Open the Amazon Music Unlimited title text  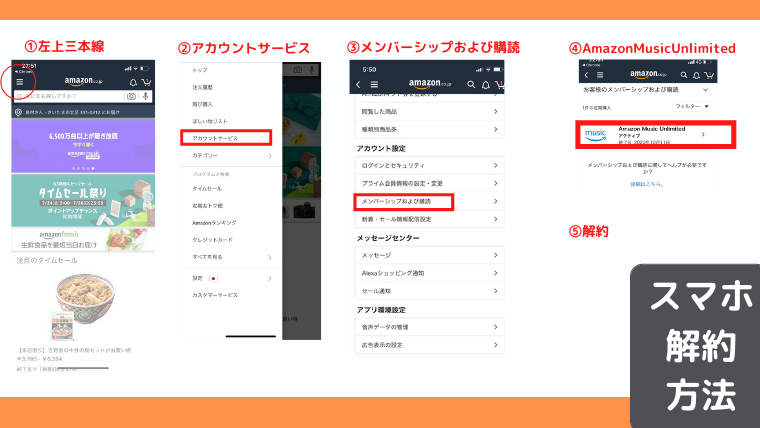point(651,129)
